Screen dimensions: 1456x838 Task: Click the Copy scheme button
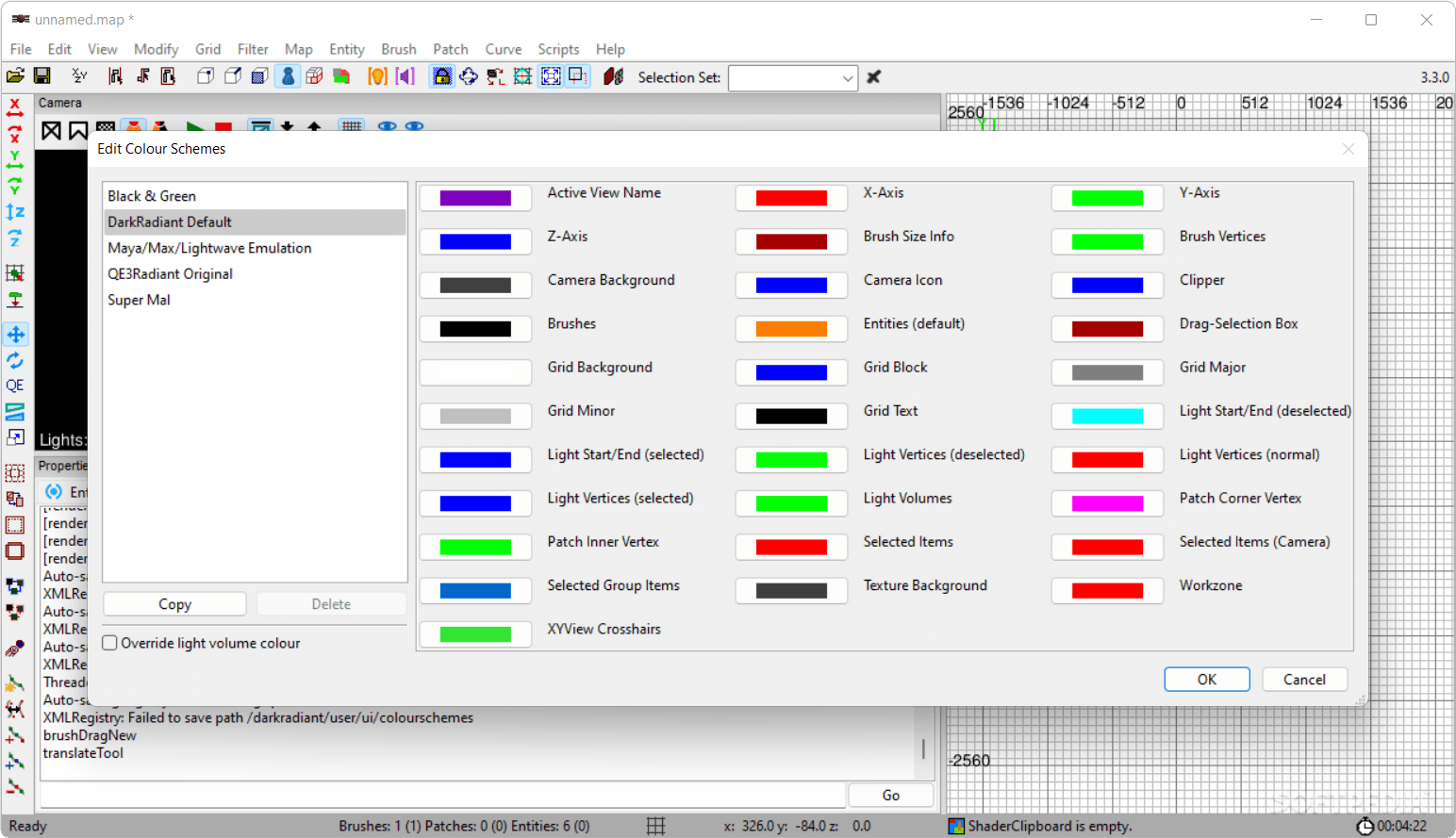pos(174,604)
